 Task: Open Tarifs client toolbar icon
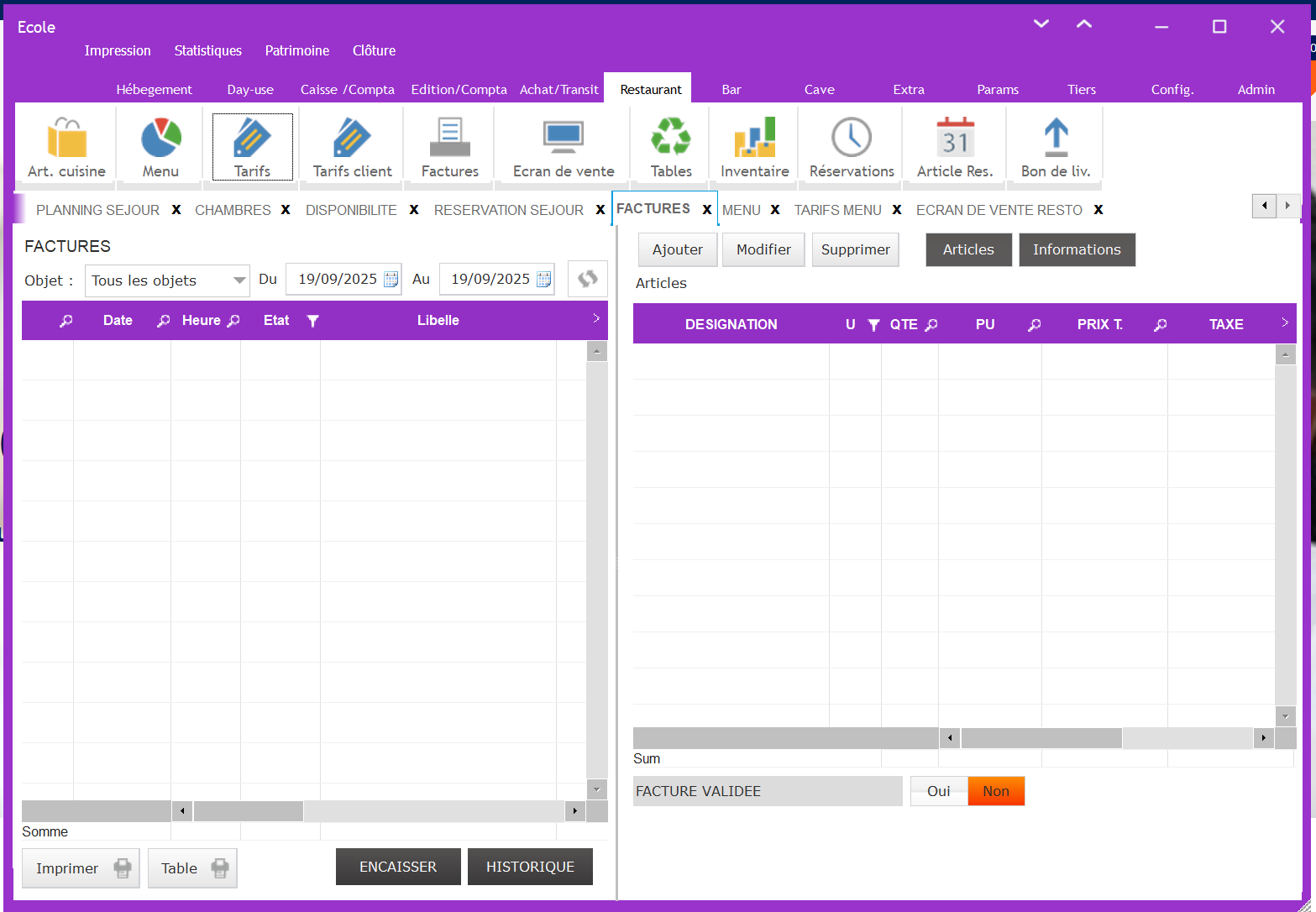[x=352, y=139]
